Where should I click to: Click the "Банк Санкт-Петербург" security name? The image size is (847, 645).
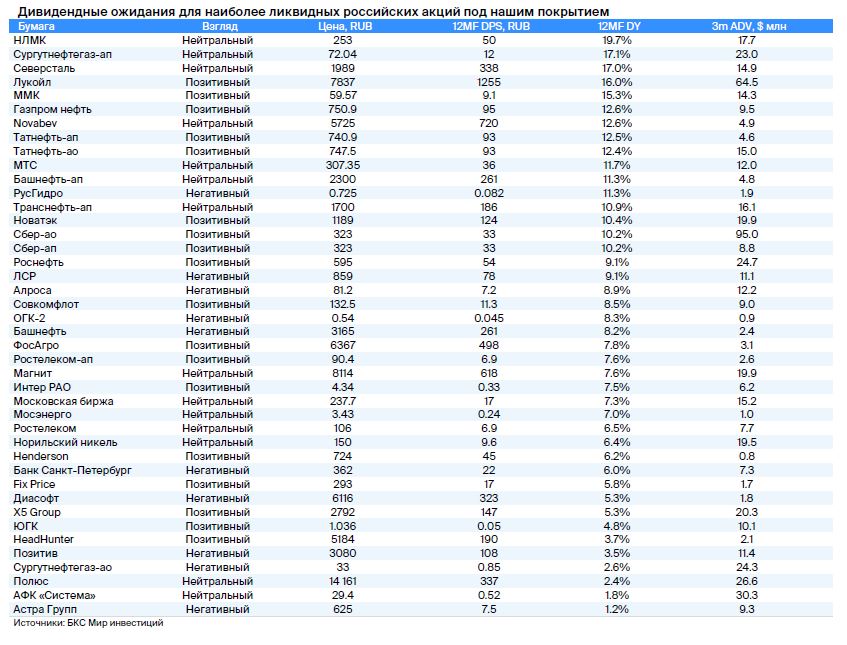(x=73, y=472)
